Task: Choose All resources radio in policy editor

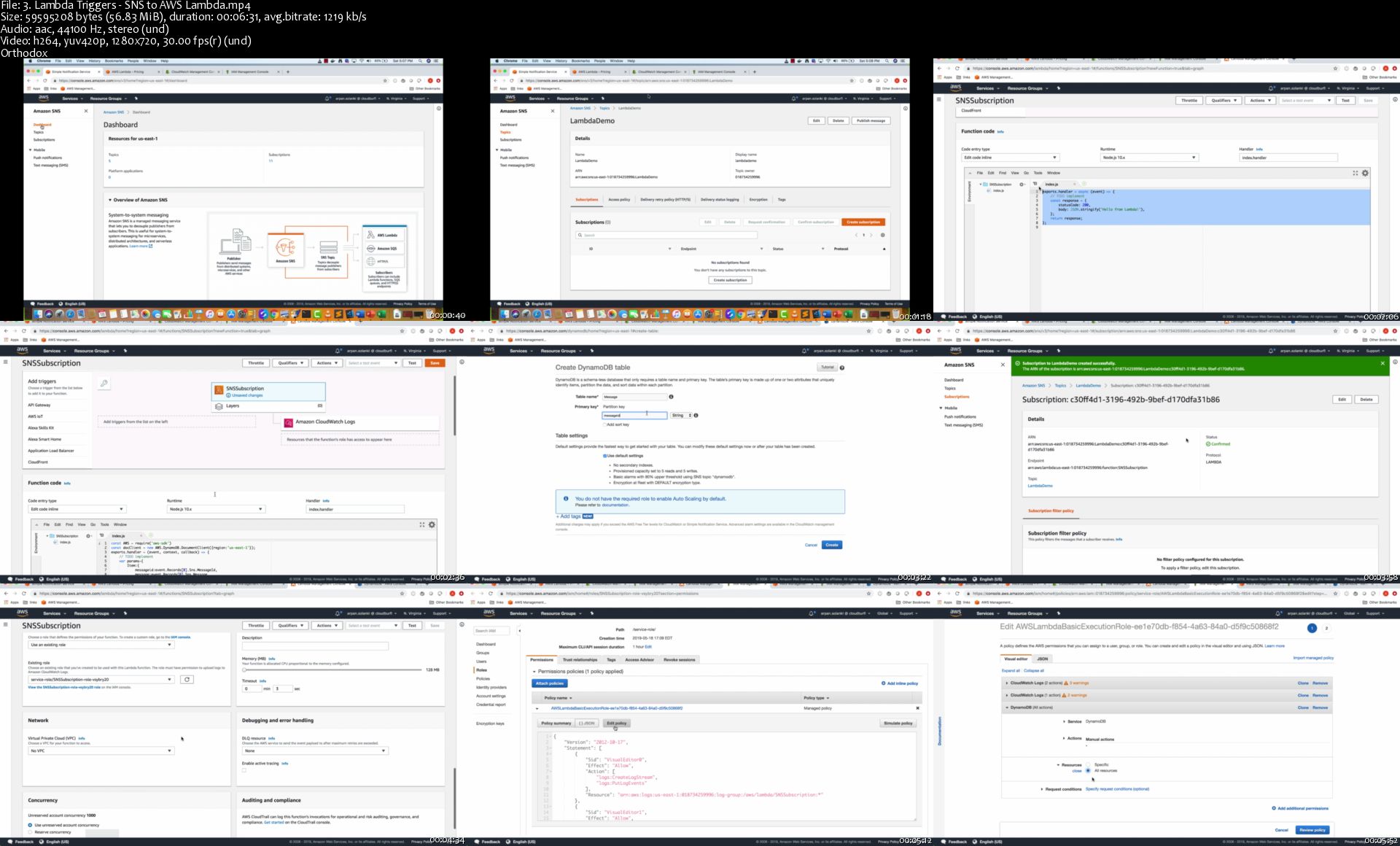Action: coord(1087,770)
